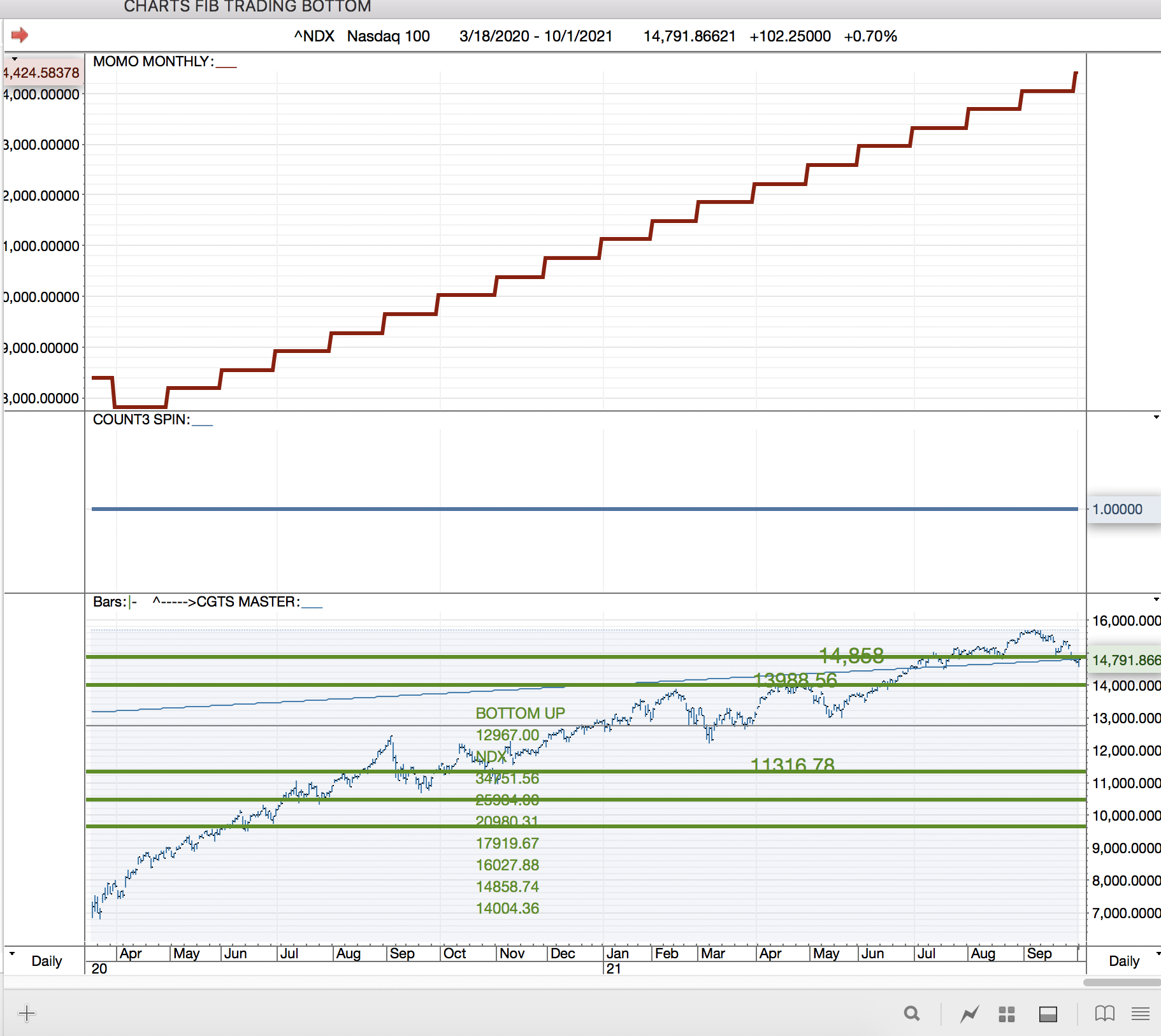Click the ^NDX ticker symbol
This screenshot has height=1036, width=1161.
(x=314, y=36)
